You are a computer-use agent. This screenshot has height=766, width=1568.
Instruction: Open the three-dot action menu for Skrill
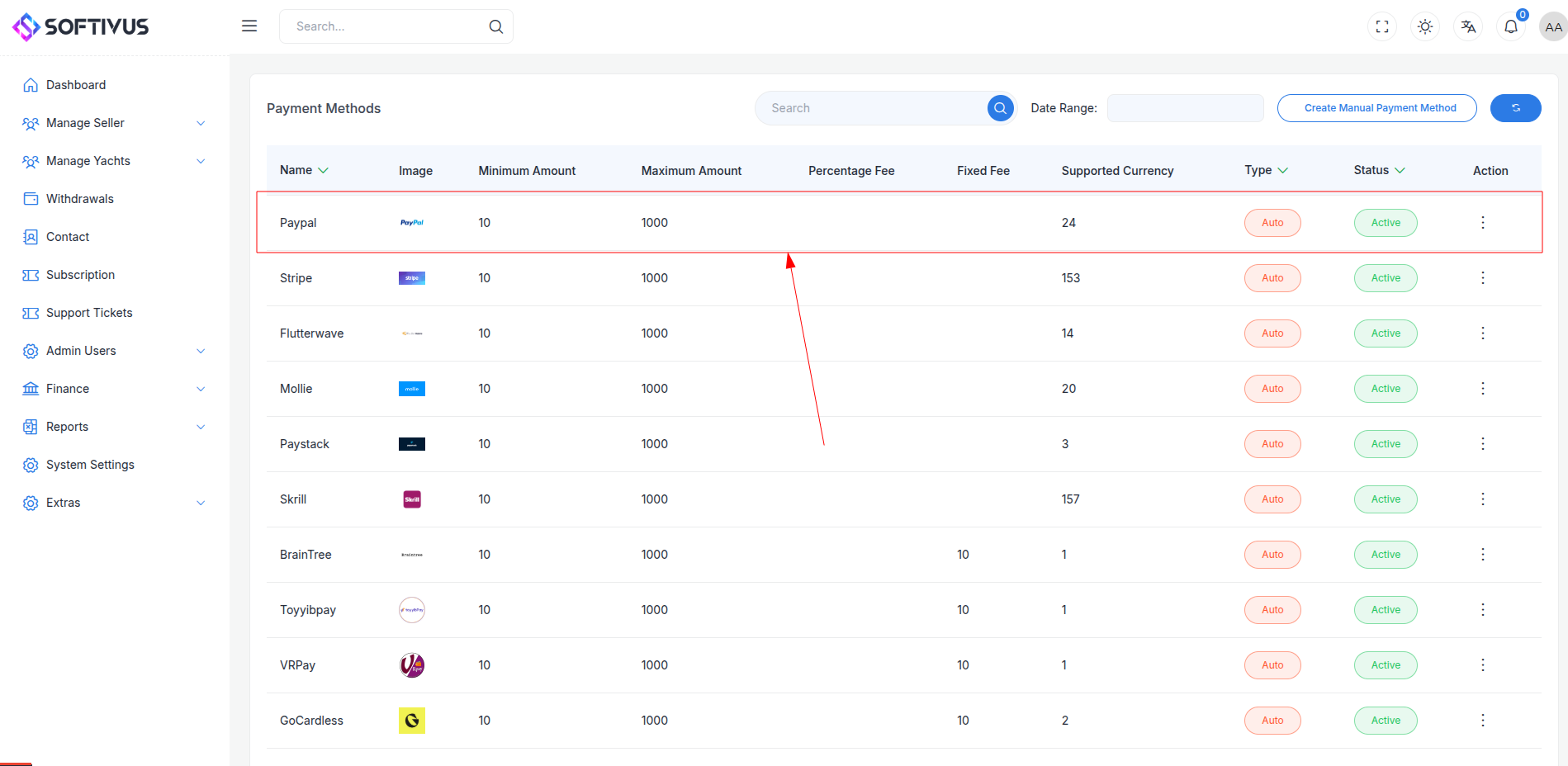click(x=1483, y=499)
